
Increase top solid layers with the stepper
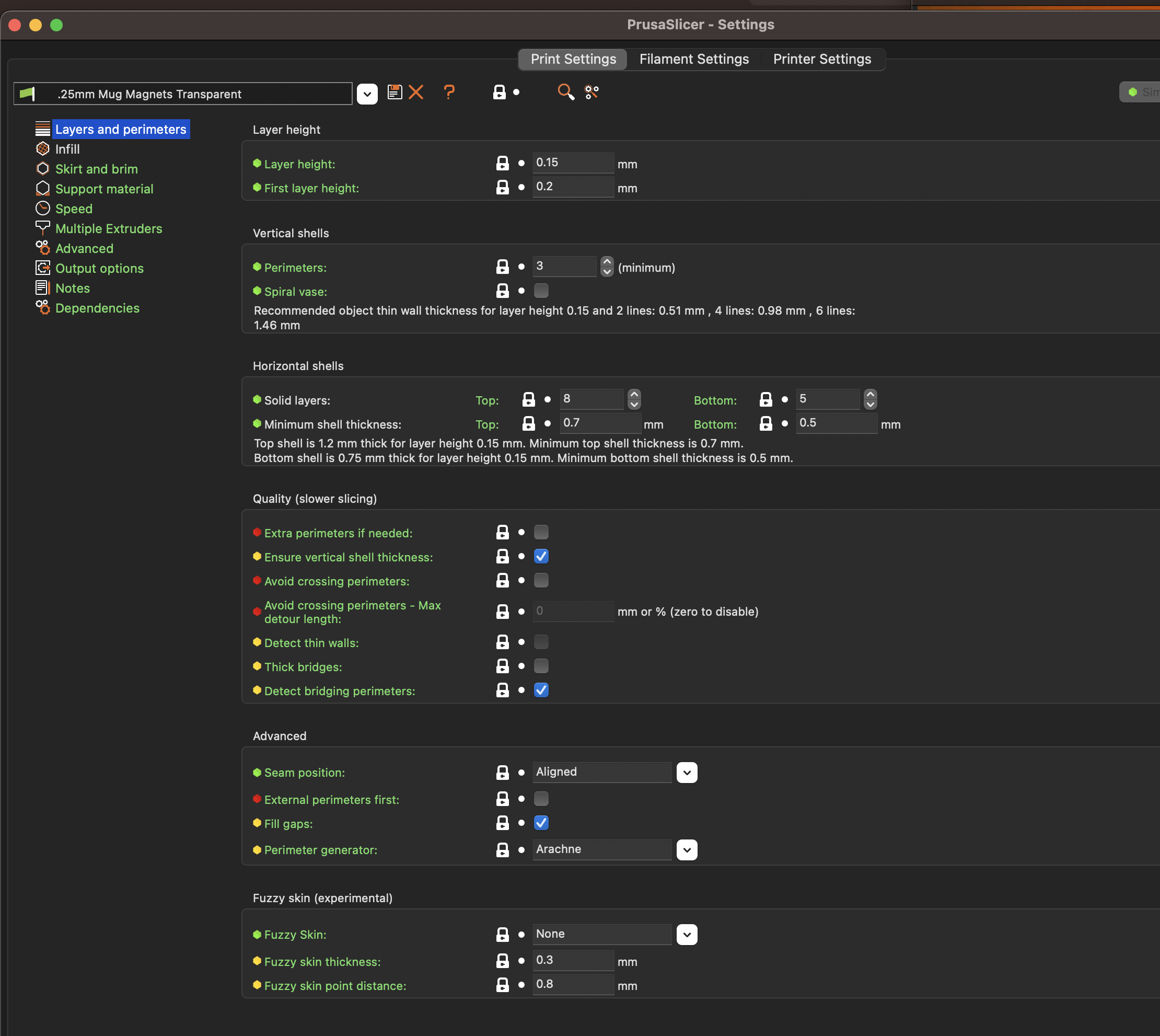(634, 395)
